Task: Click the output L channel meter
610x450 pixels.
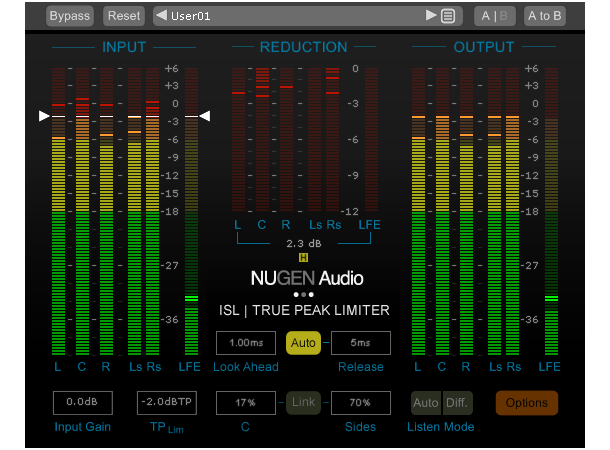Action: click(419, 211)
